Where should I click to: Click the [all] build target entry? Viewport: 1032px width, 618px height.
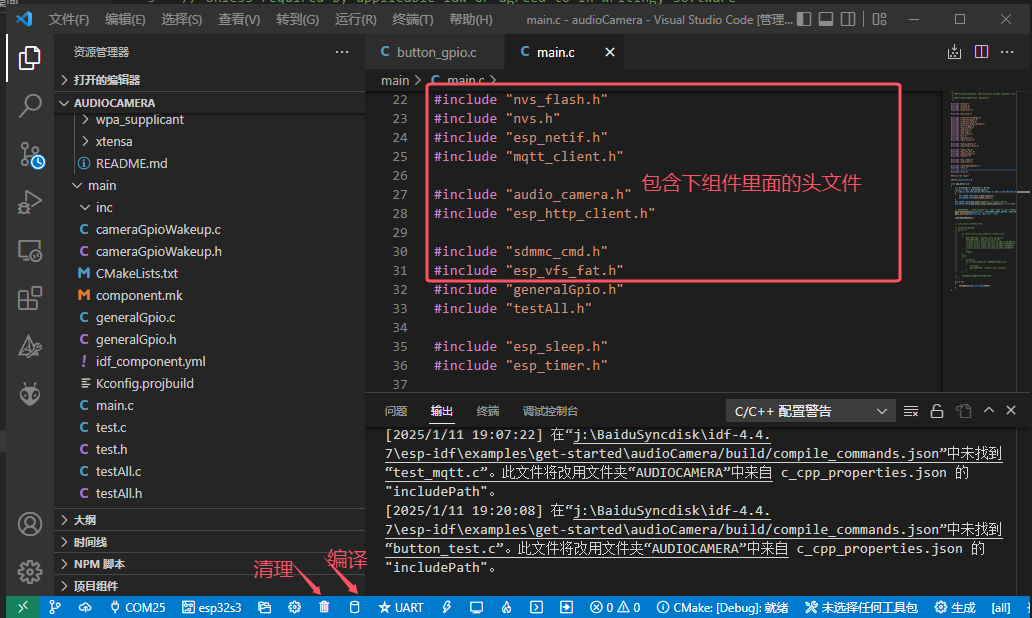pyautogui.click(x=1000, y=607)
